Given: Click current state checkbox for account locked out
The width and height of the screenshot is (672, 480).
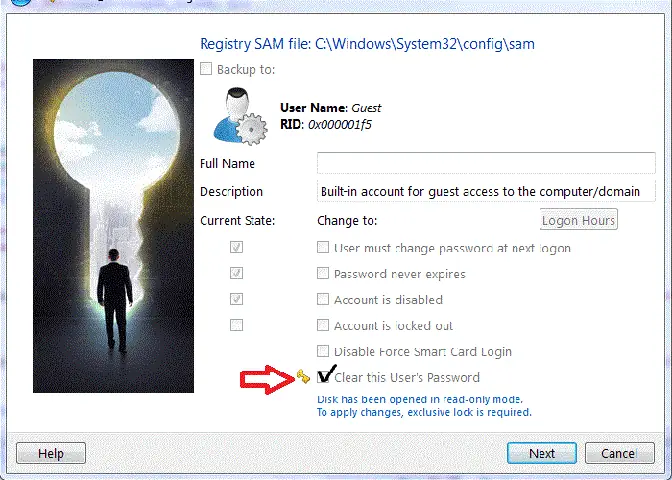Looking at the screenshot, I should click(x=237, y=325).
